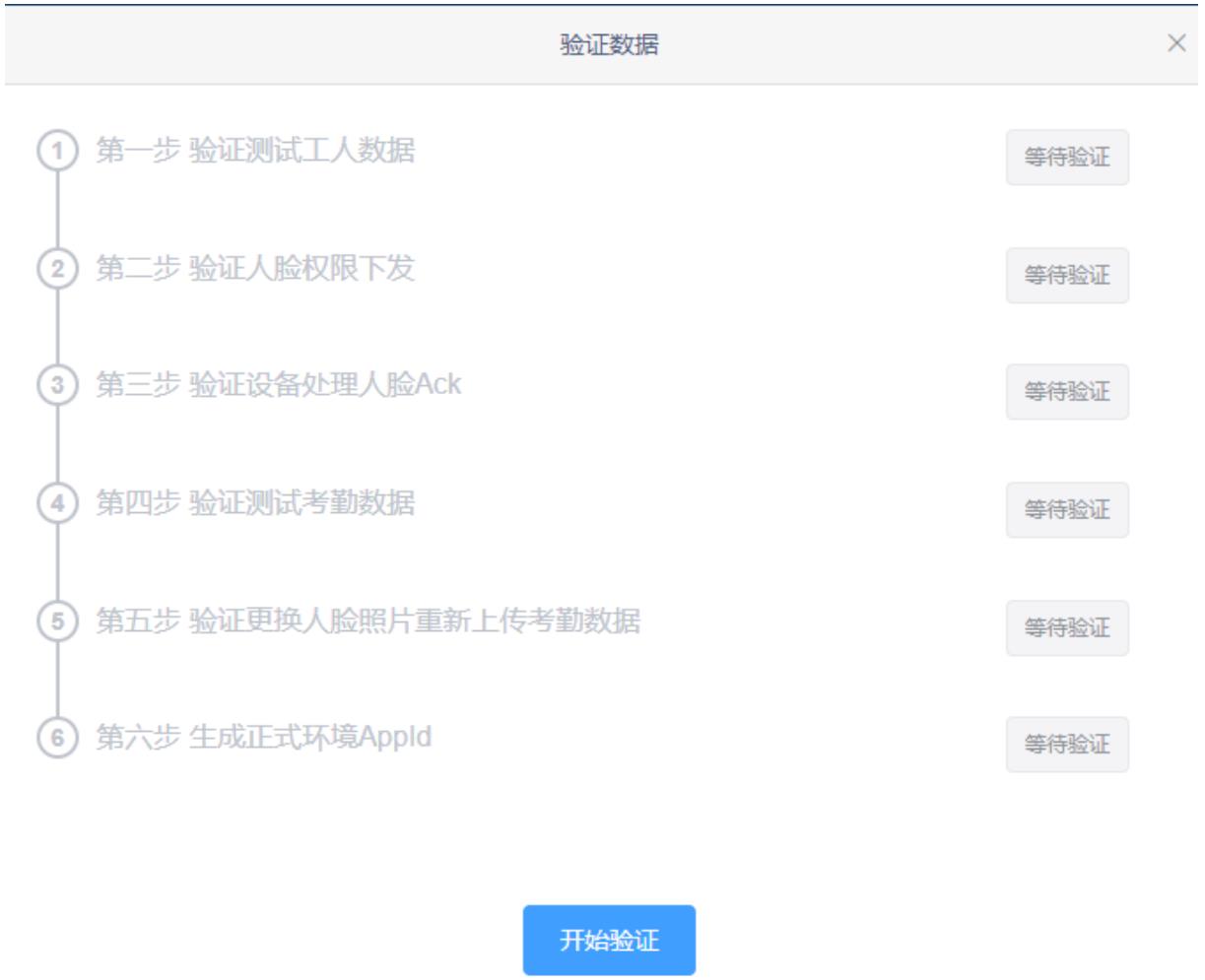Select the 第五步 验证更换人脸照片重新上传考勤数据 label
The width and height of the screenshot is (1205, 980).
[x=368, y=621]
